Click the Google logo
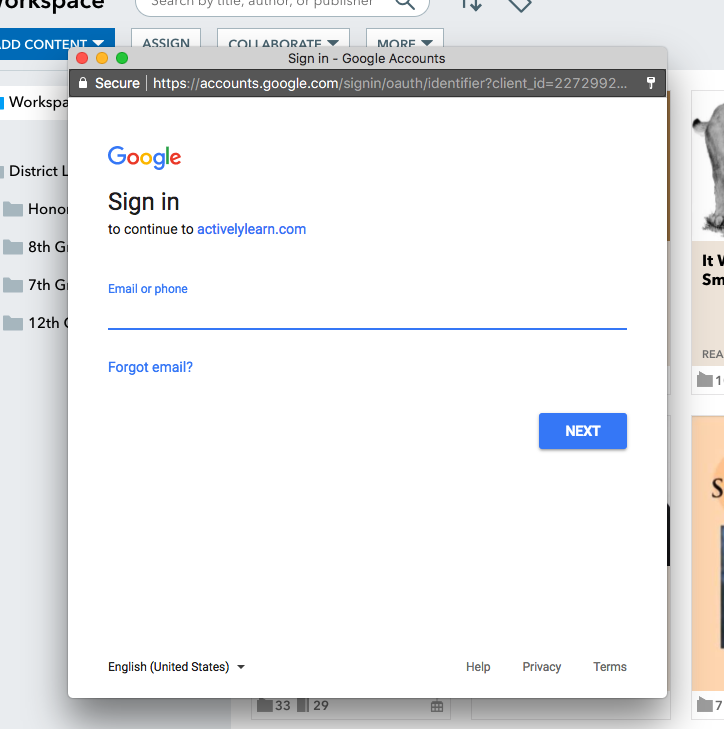The height and width of the screenshot is (729, 724). click(x=145, y=158)
